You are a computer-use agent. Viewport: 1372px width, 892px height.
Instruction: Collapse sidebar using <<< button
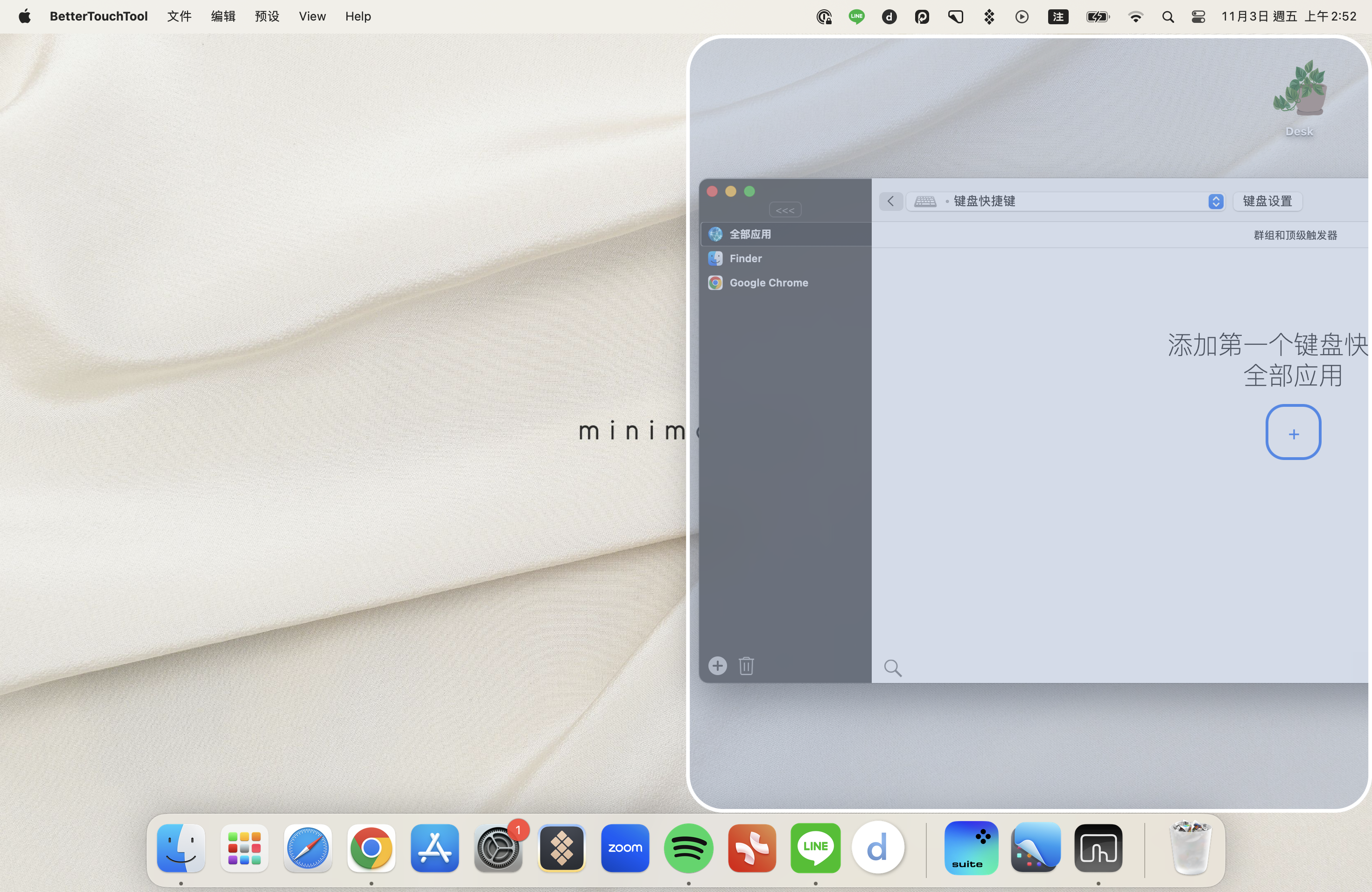[x=784, y=210]
